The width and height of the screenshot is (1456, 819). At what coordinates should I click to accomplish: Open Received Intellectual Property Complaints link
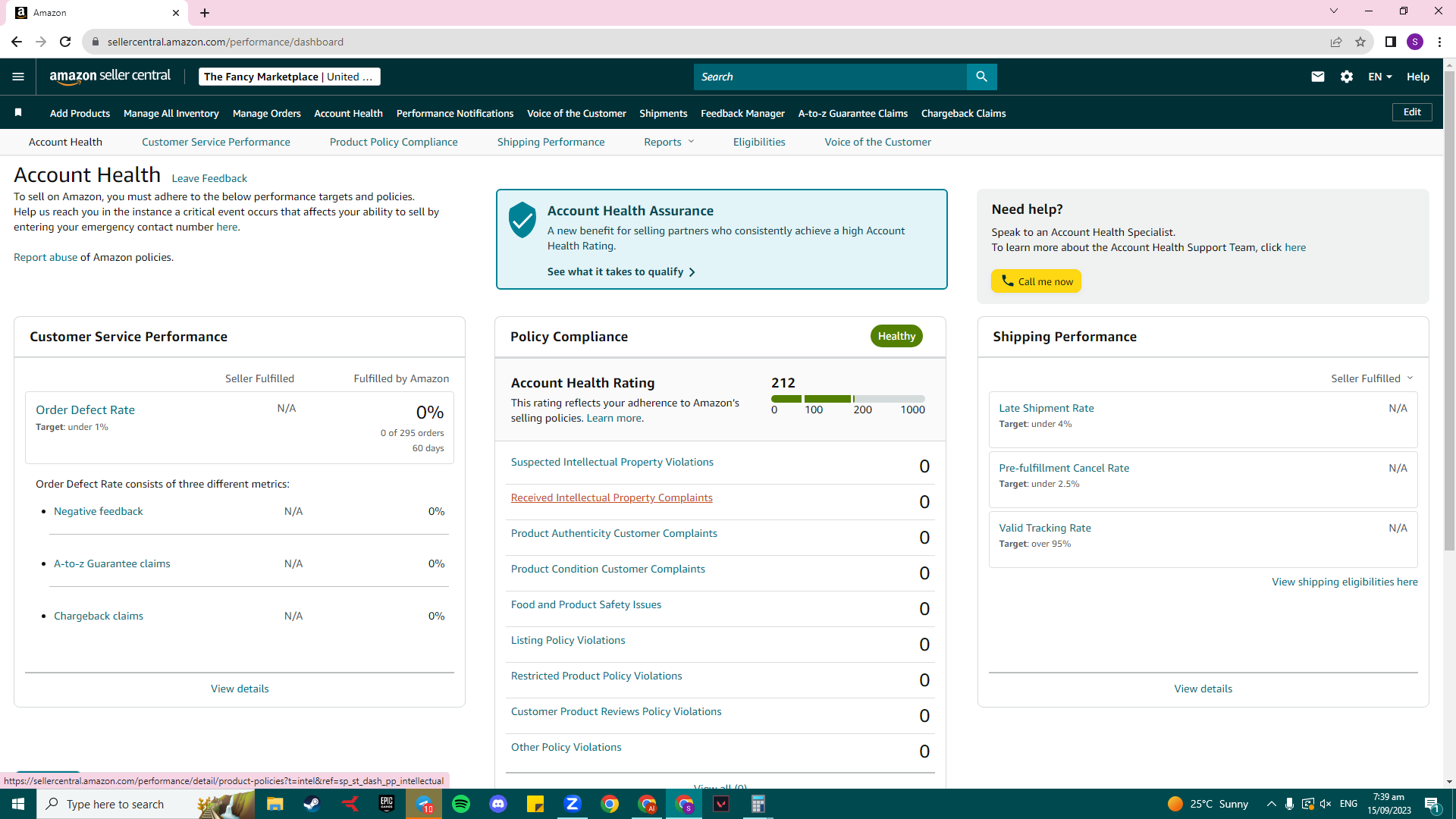tap(612, 497)
